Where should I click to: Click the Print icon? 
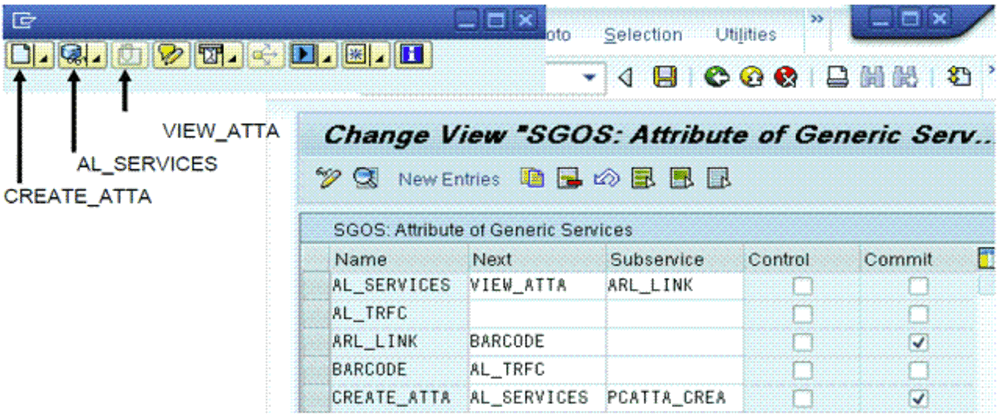837,78
